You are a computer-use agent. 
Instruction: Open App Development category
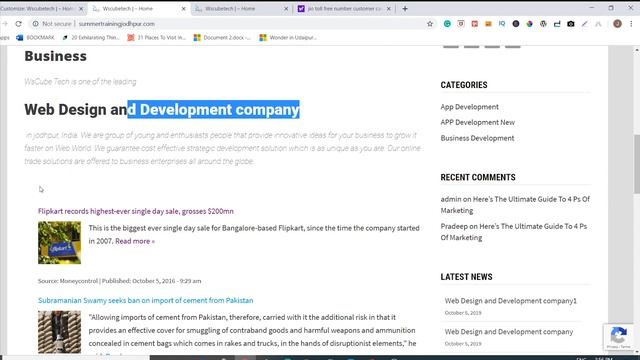click(469, 107)
